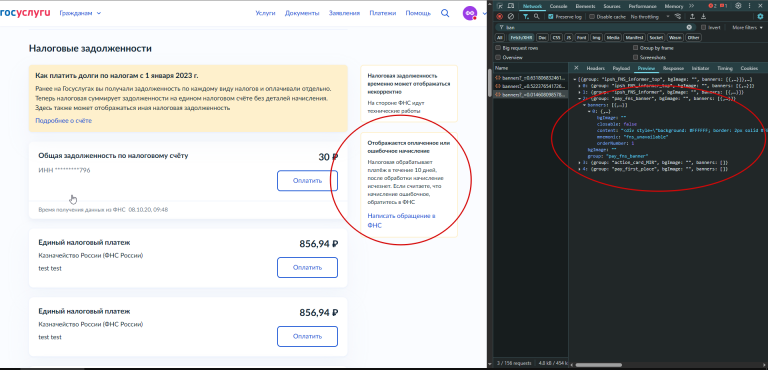Switch to the Console tab

(x=558, y=6)
